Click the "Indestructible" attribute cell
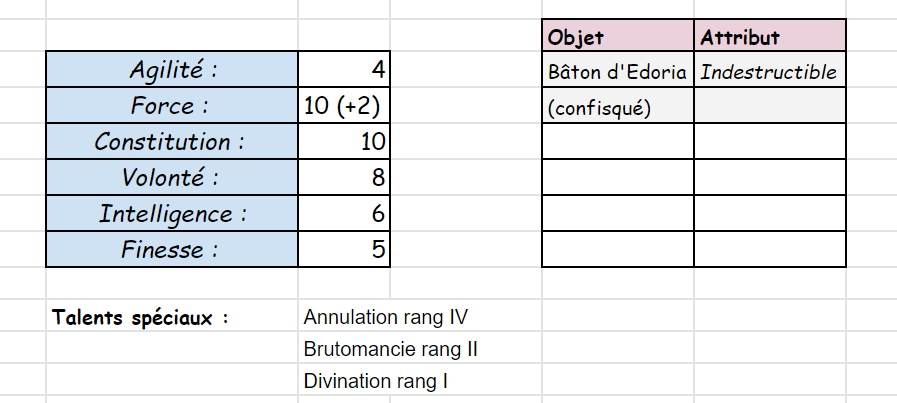The image size is (897, 403). click(770, 72)
